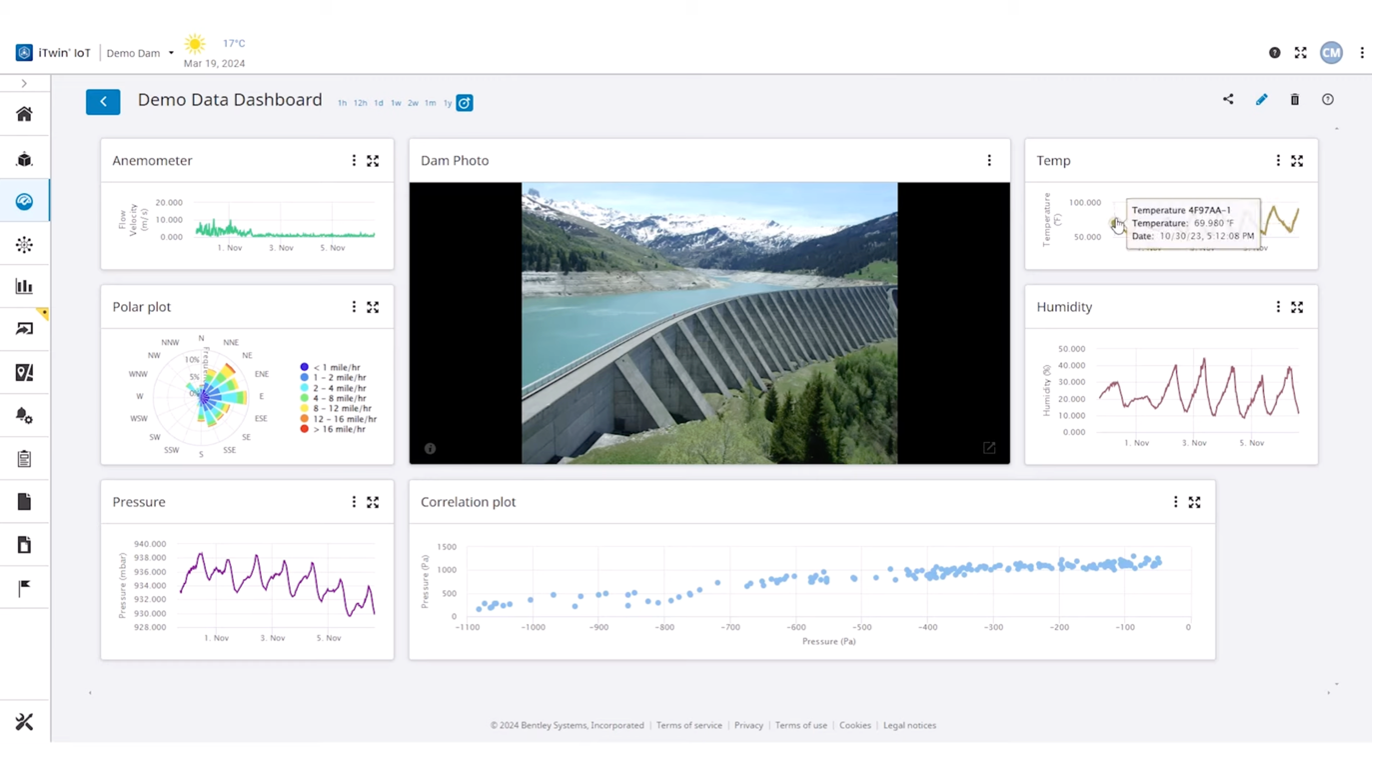
Task: Open the bar chart icon in sidebar
Action: [24, 287]
